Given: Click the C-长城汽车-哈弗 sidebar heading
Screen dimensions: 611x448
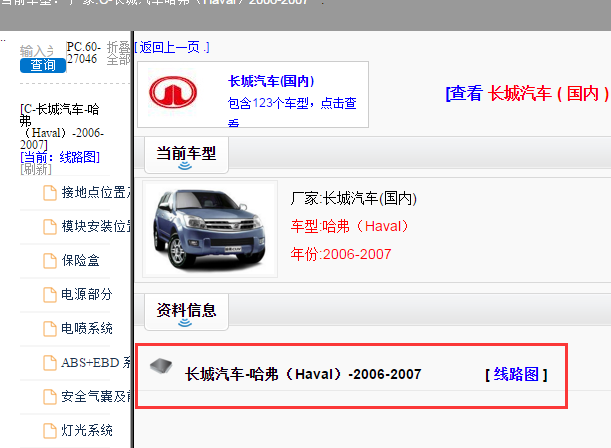Looking at the screenshot, I should (x=60, y=127).
